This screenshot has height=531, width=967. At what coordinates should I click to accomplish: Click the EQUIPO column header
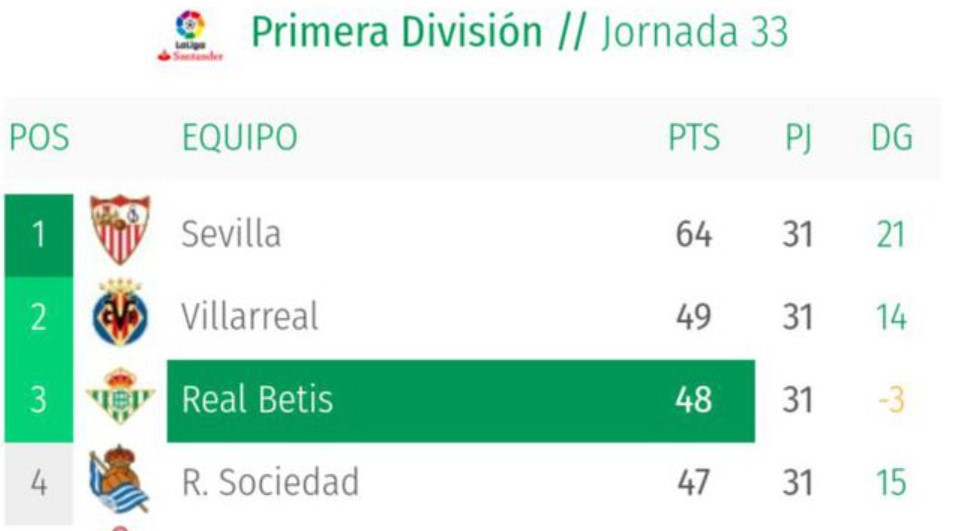pos(239,138)
